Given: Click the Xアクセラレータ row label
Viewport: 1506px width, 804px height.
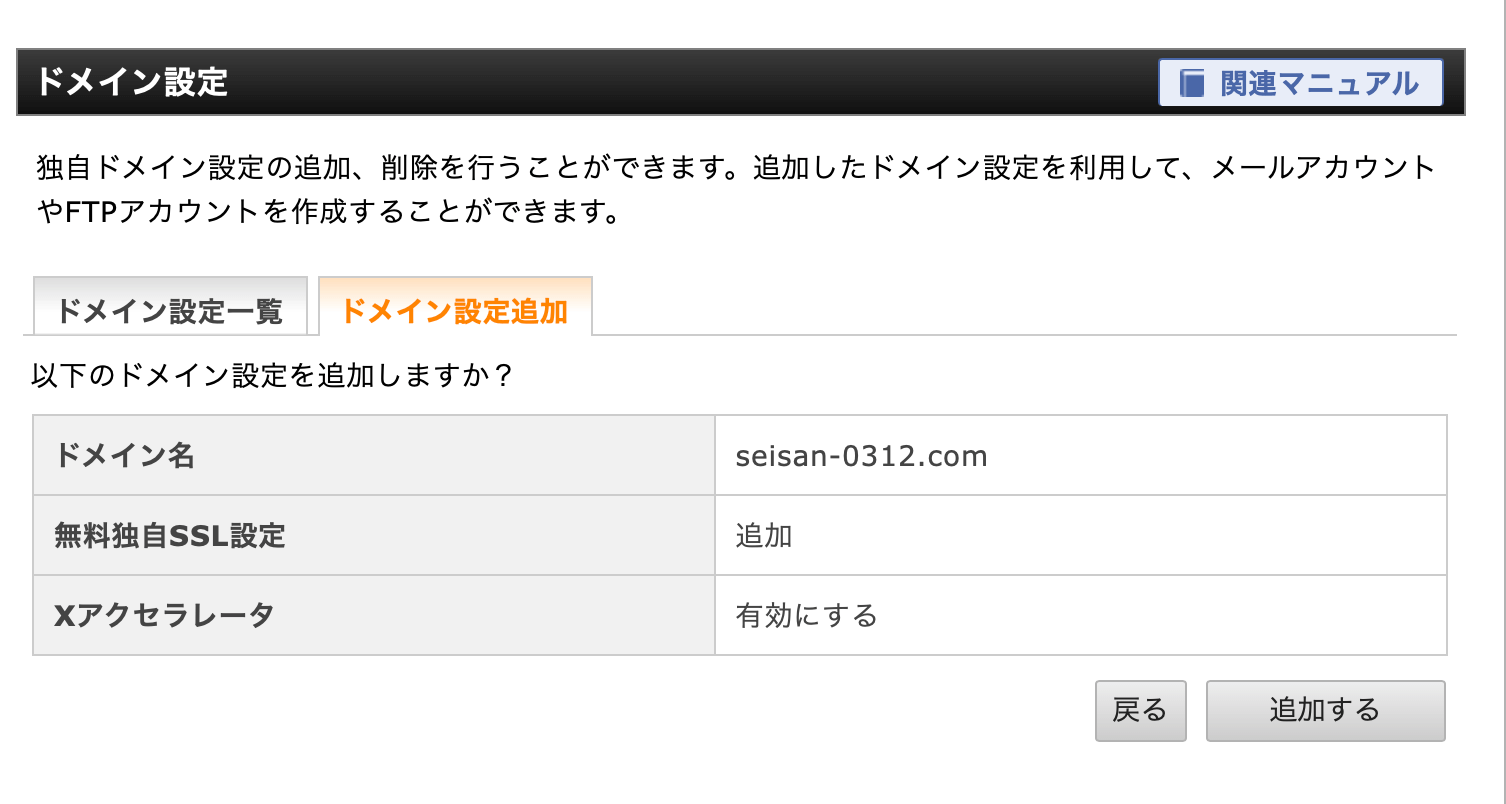Looking at the screenshot, I should point(163,616).
